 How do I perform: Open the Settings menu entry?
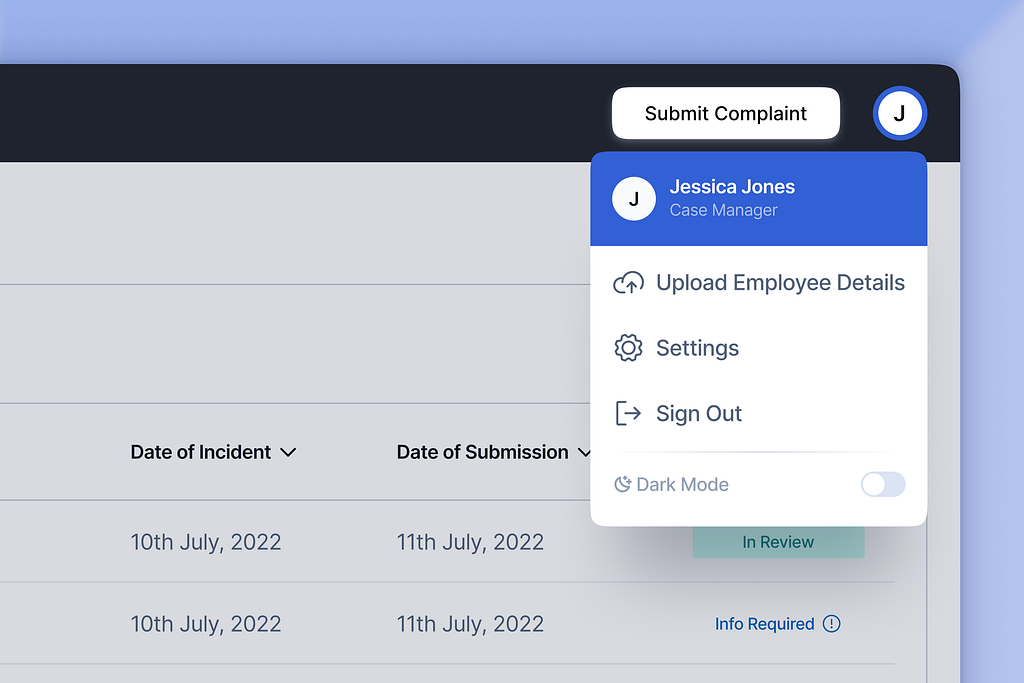[x=759, y=348]
